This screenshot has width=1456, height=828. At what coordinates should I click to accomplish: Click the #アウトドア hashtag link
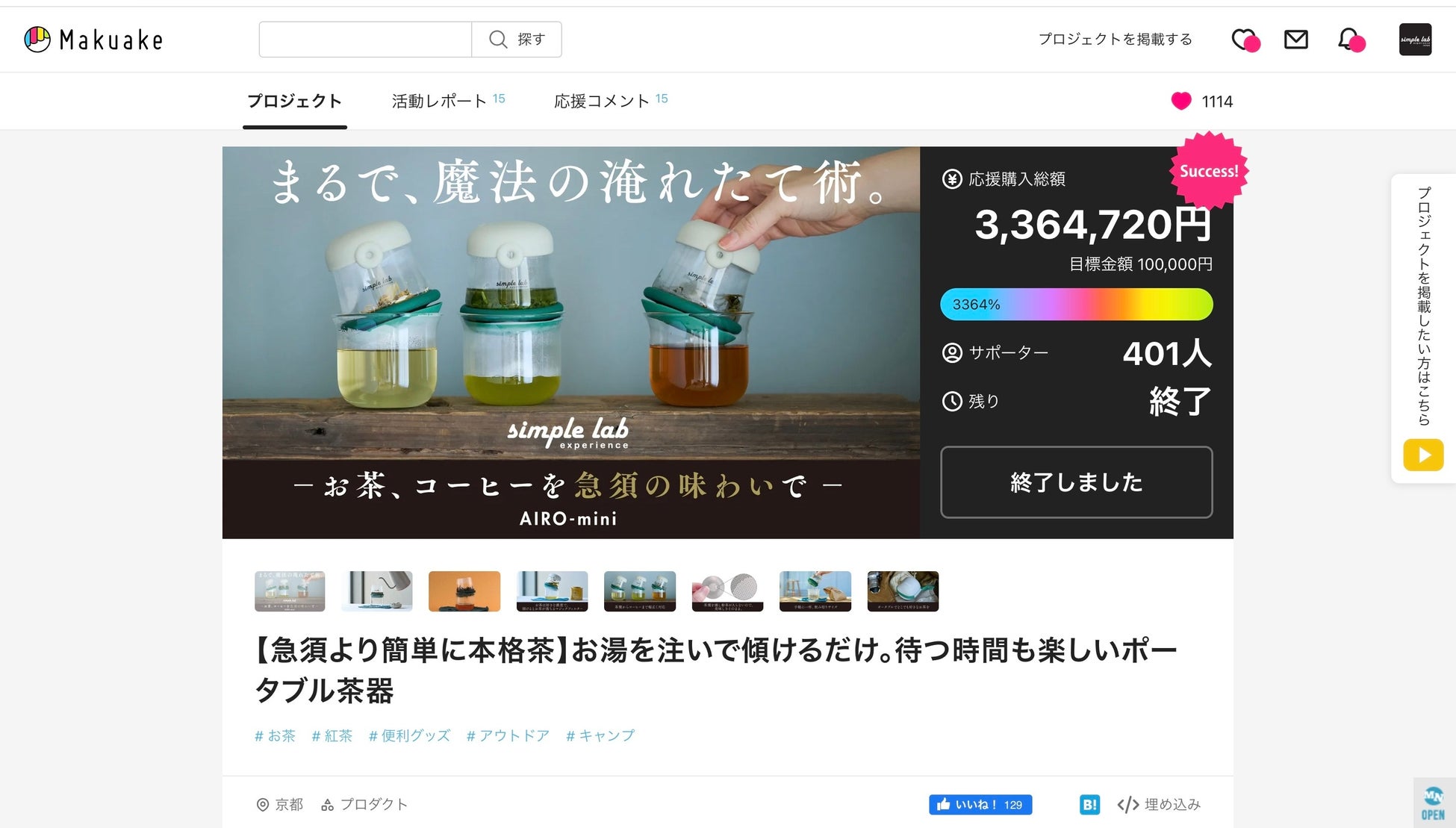[508, 735]
